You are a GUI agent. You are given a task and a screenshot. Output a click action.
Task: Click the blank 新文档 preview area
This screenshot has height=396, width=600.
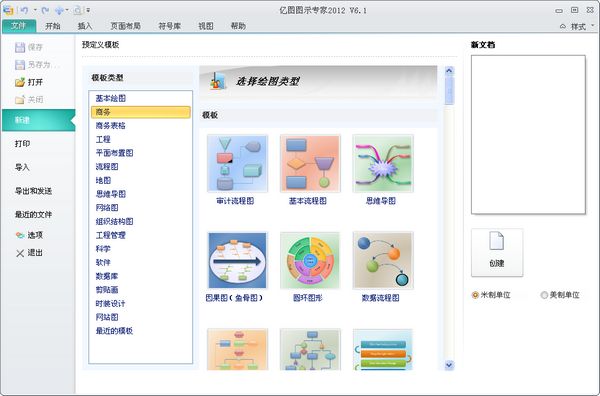click(x=528, y=135)
